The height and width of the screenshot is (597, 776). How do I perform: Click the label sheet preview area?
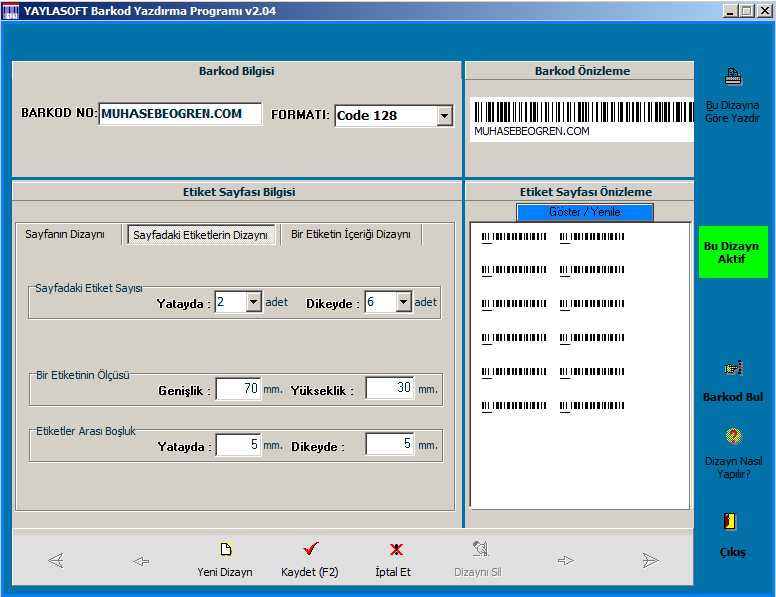click(x=580, y=366)
